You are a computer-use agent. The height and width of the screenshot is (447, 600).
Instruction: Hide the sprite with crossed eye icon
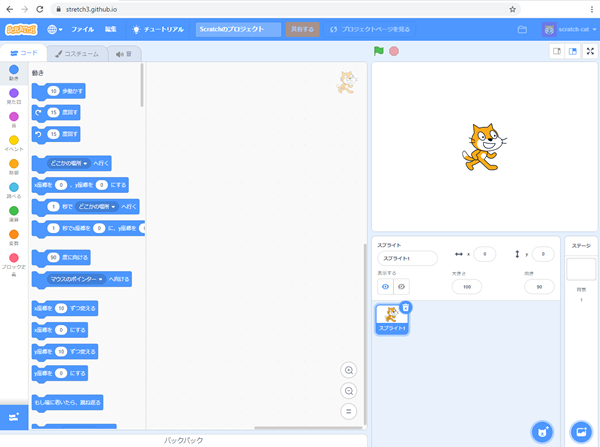click(401, 287)
